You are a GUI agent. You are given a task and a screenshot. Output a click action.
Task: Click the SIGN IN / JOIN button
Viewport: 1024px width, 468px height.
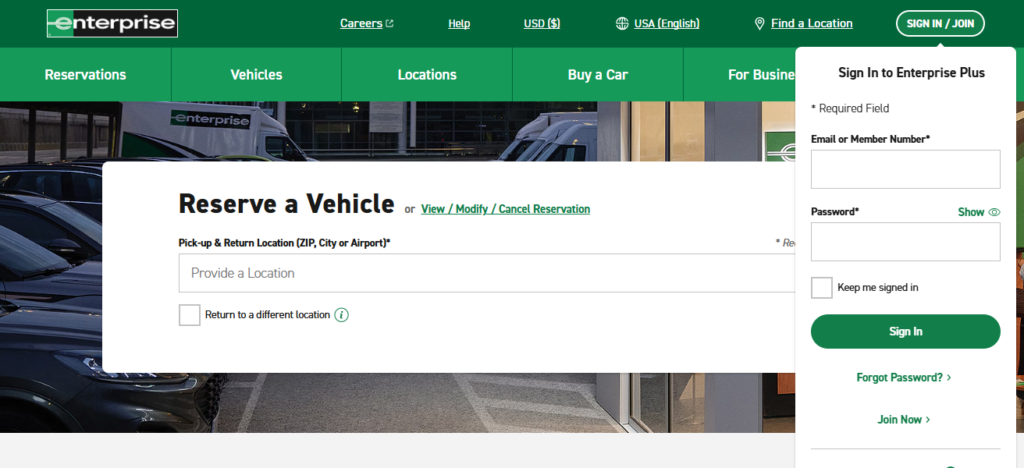tap(940, 23)
